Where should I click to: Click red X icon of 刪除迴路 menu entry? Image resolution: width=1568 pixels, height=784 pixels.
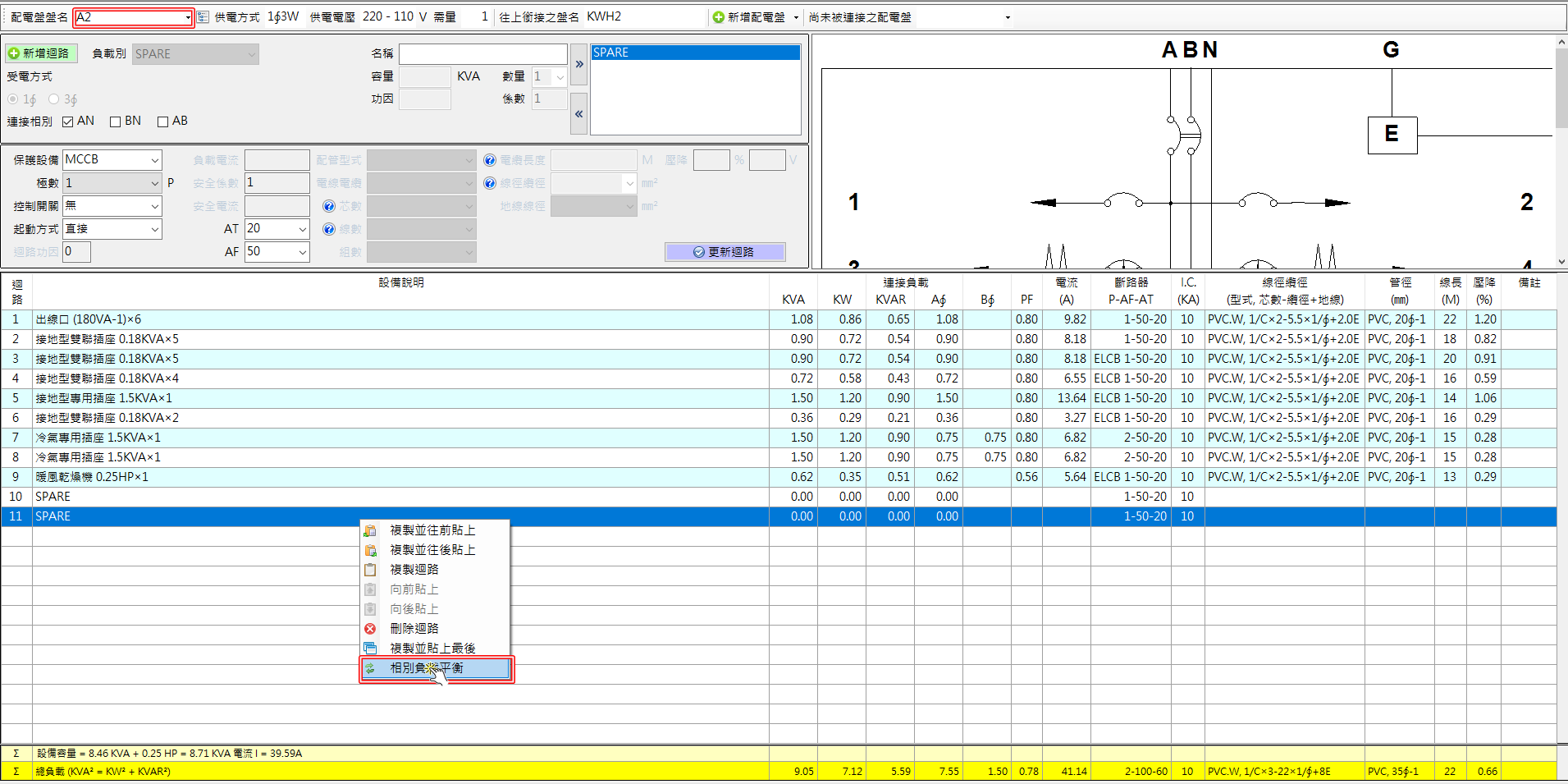[370, 629]
